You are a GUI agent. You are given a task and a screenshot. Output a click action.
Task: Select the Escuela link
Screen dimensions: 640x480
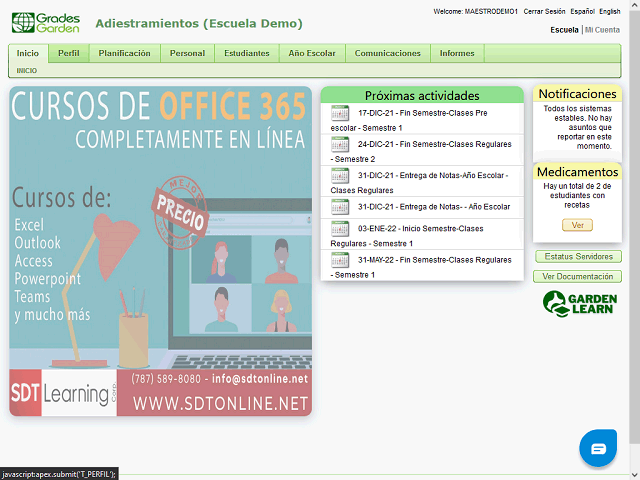(x=564, y=30)
